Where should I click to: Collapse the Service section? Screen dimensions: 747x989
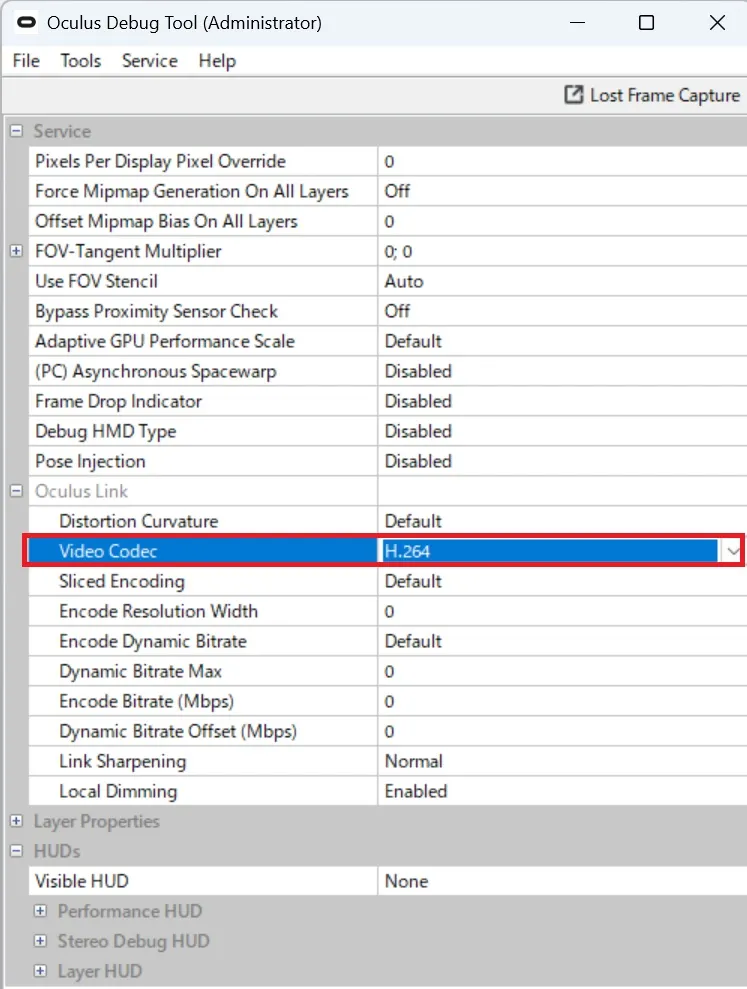click(x=16, y=131)
